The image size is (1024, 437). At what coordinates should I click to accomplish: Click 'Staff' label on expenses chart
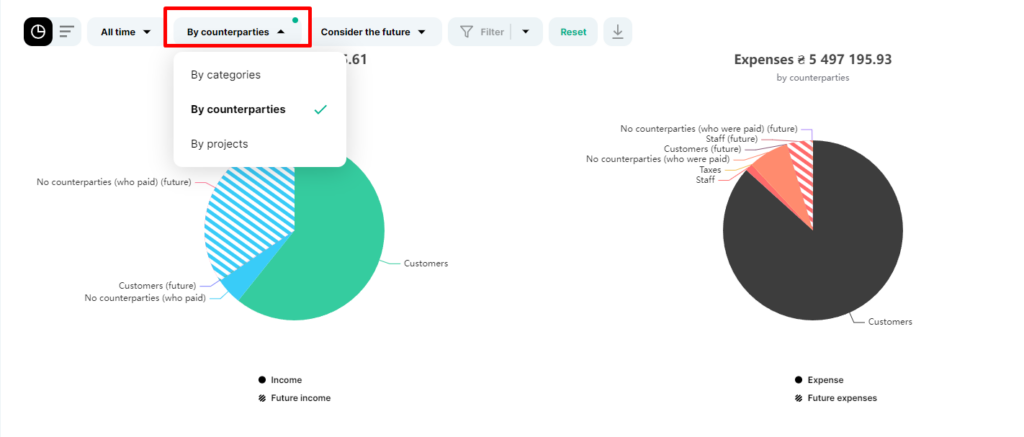(x=705, y=180)
